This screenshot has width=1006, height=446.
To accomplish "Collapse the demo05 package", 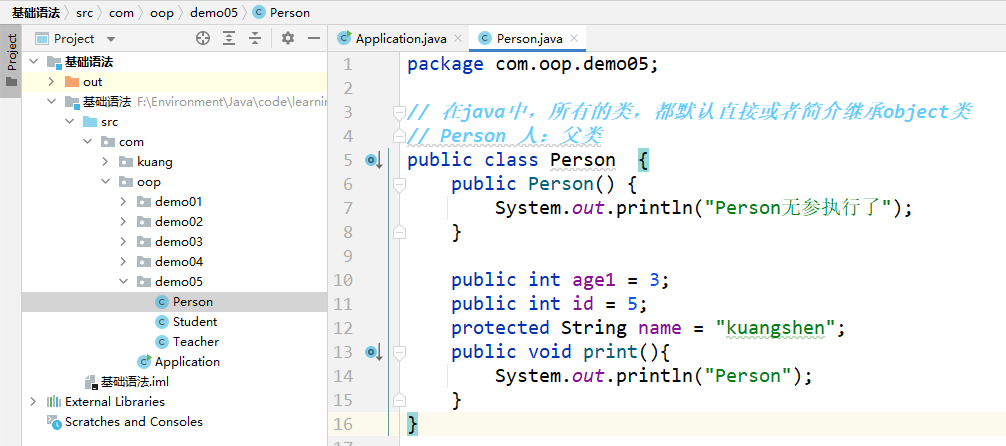I will 123,281.
